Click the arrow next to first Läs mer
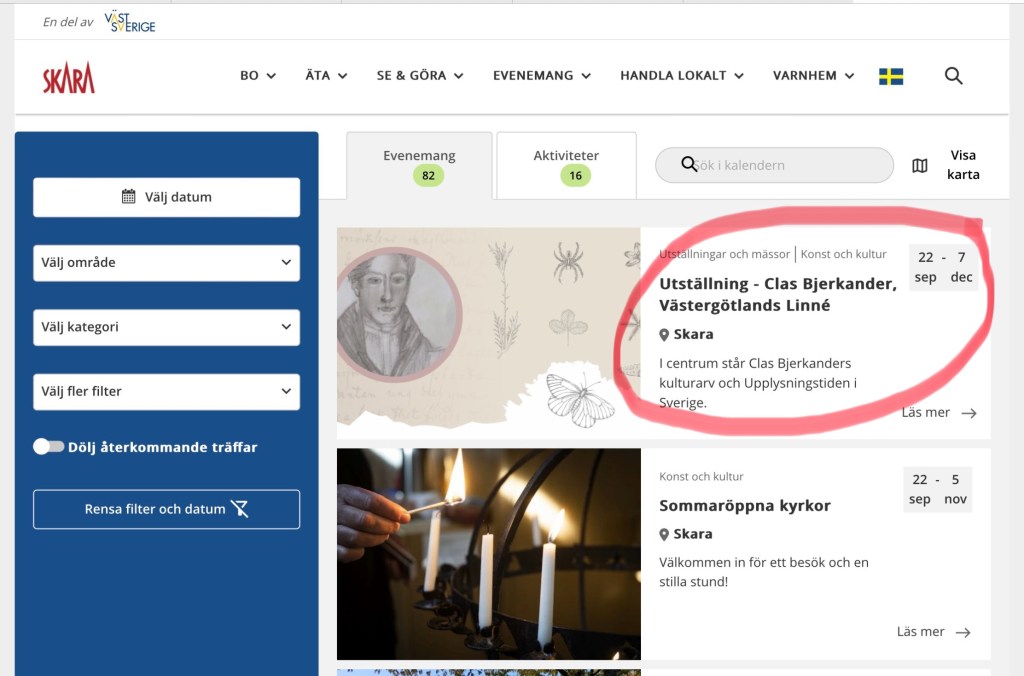The height and width of the screenshot is (676, 1024). [x=968, y=413]
